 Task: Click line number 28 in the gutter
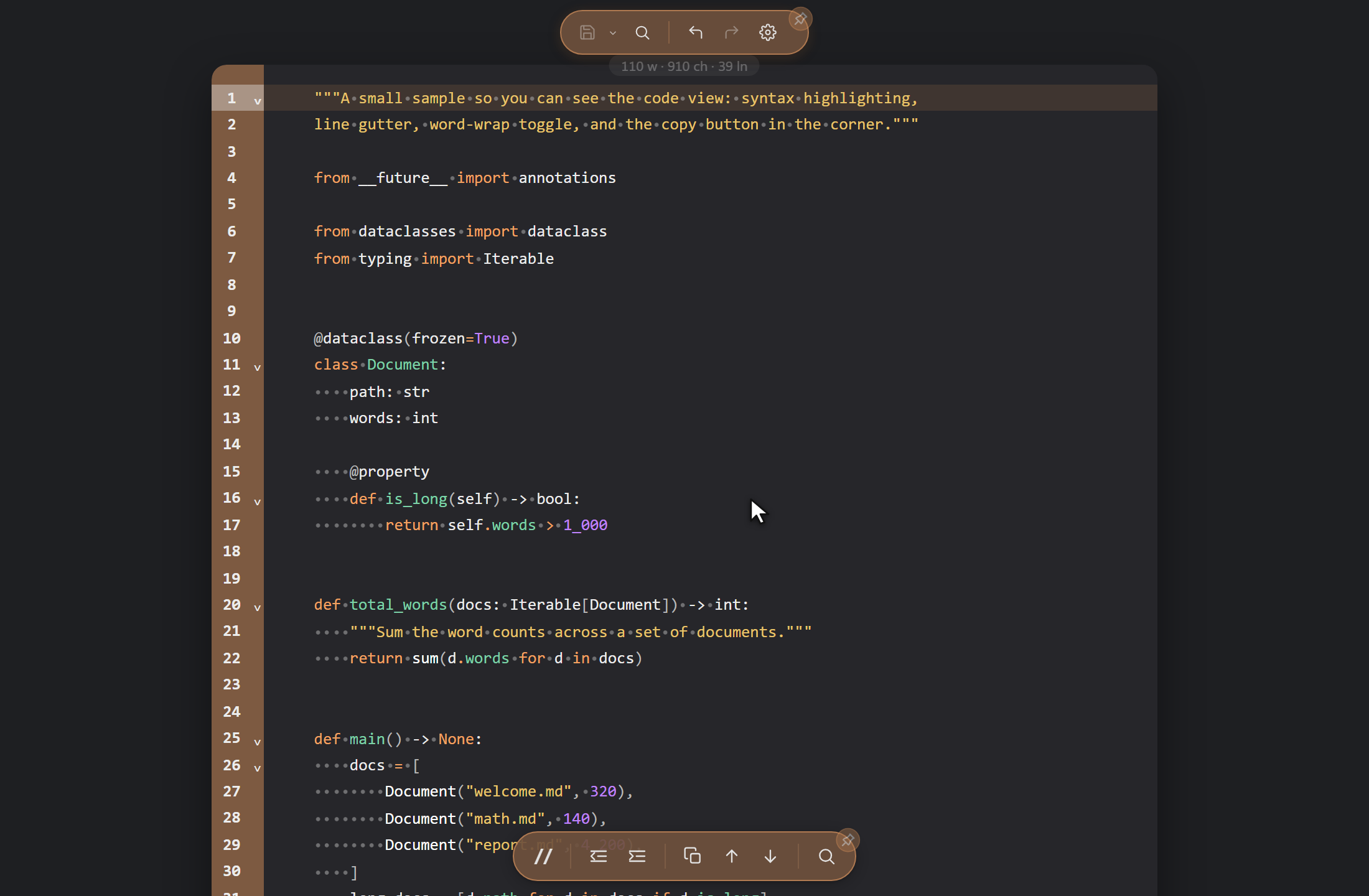tap(231, 818)
